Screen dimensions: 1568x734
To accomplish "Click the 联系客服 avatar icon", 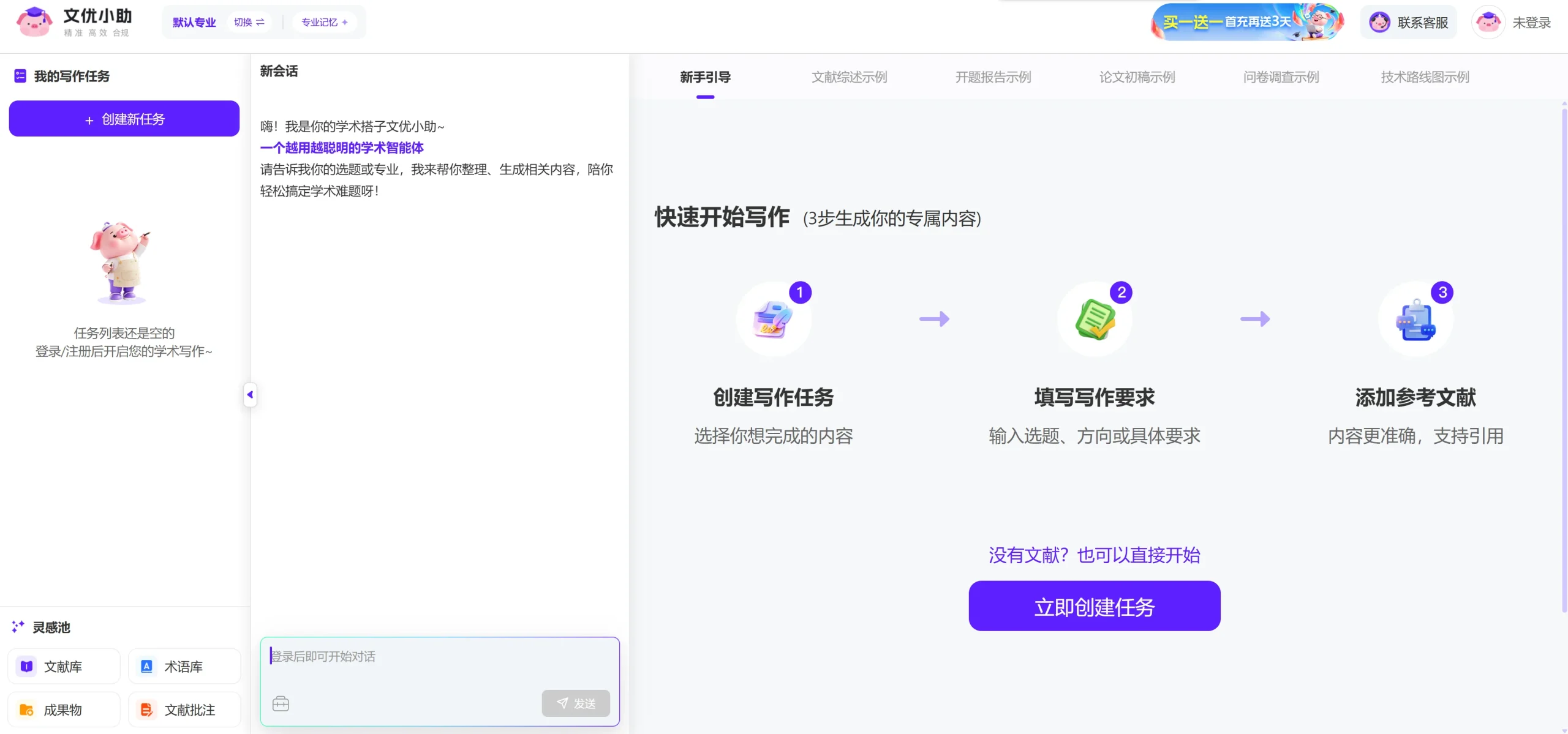I will 1379,23.
